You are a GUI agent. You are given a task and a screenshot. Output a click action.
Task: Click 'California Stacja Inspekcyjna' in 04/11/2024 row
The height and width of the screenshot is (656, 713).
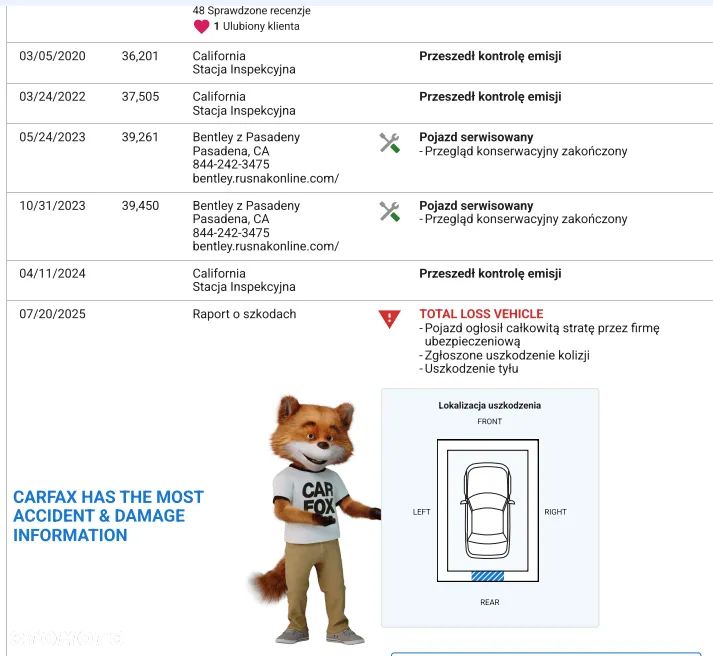[244, 280]
